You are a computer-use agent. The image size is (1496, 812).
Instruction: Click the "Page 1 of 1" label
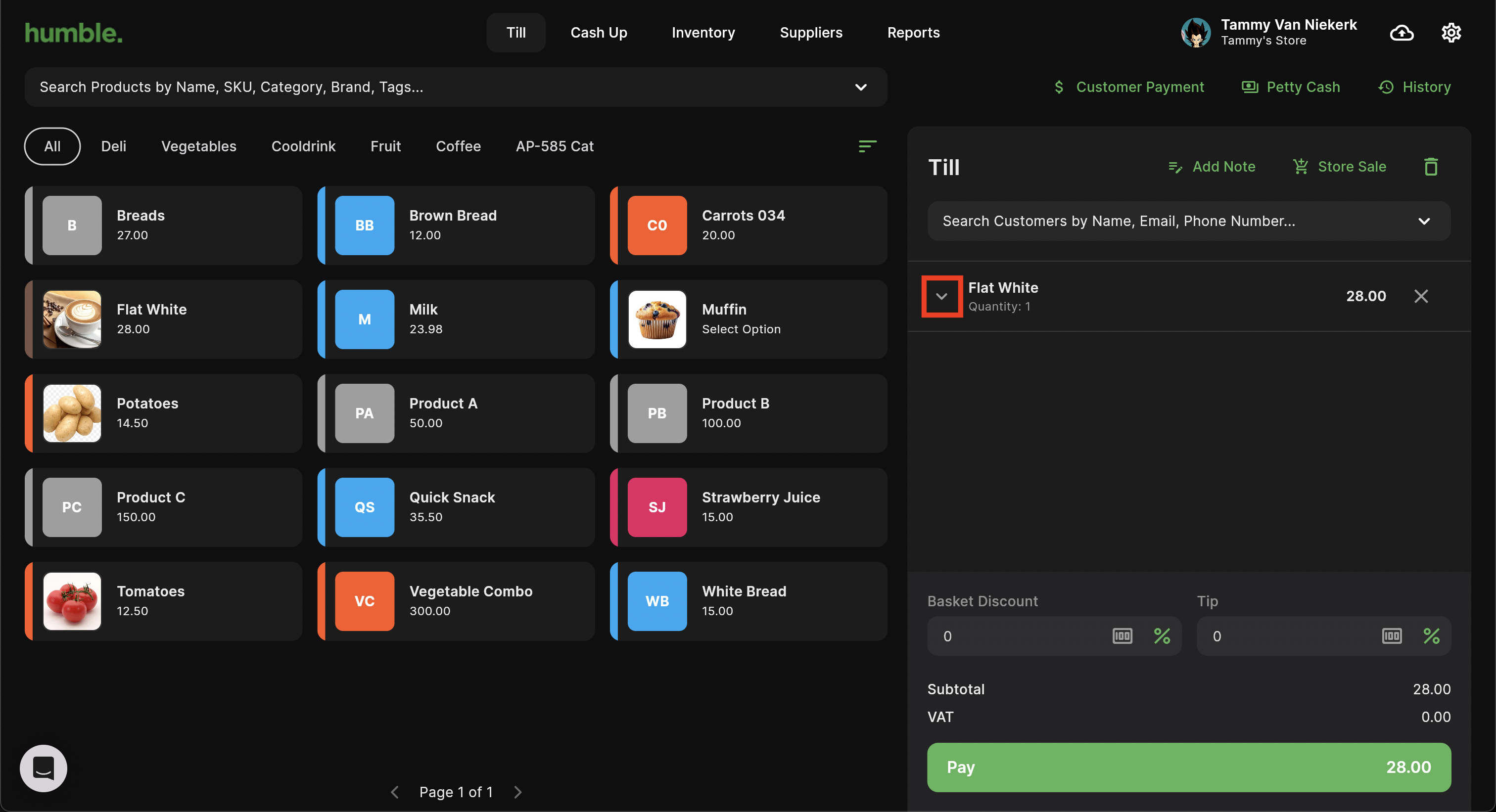coord(456,792)
